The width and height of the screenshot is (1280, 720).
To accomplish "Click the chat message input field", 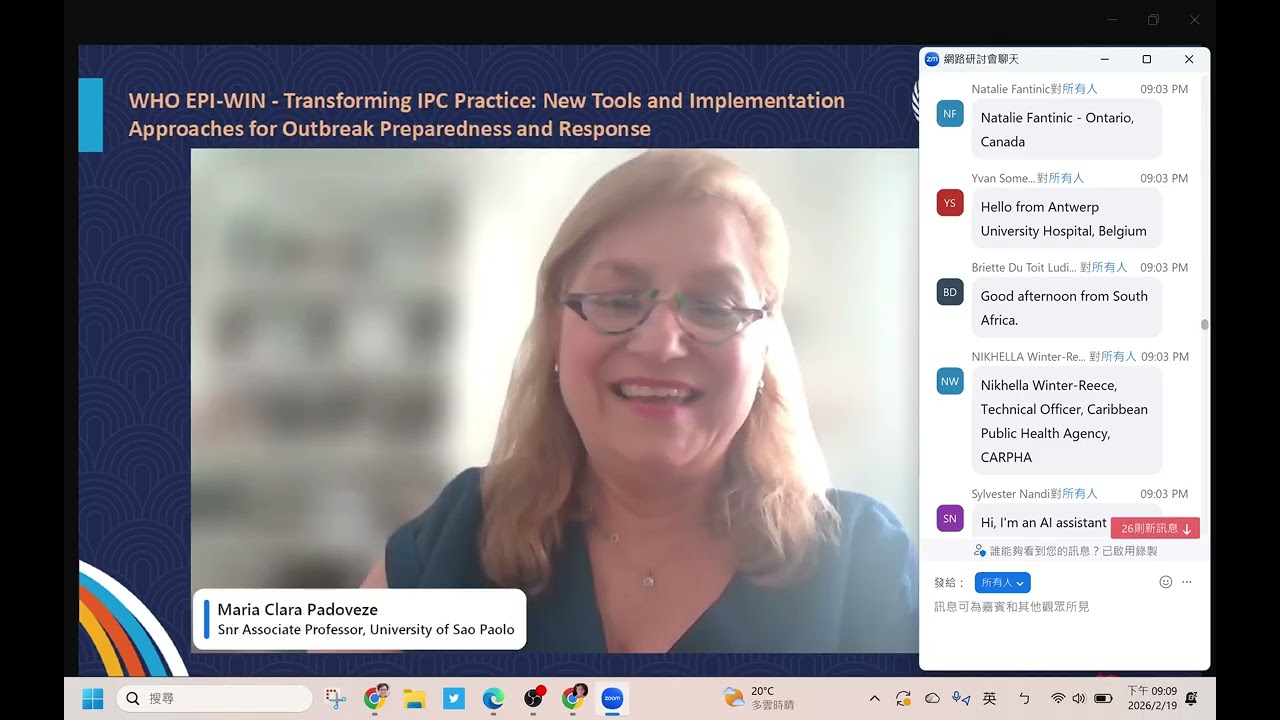I will [x=1064, y=630].
